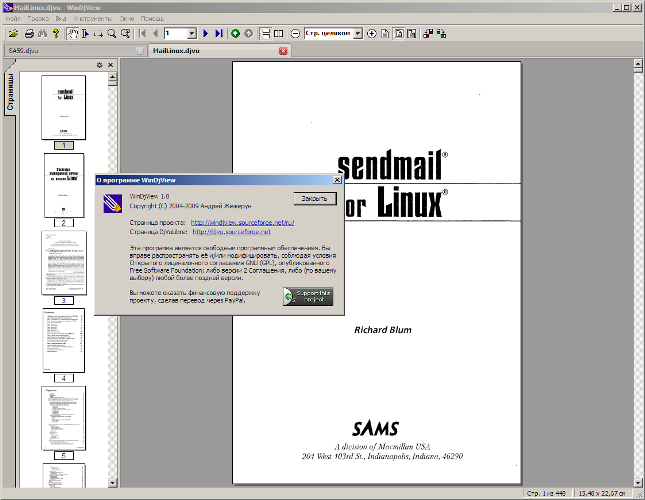
Task: Select page 3 thumbnail
Action: 64,263
